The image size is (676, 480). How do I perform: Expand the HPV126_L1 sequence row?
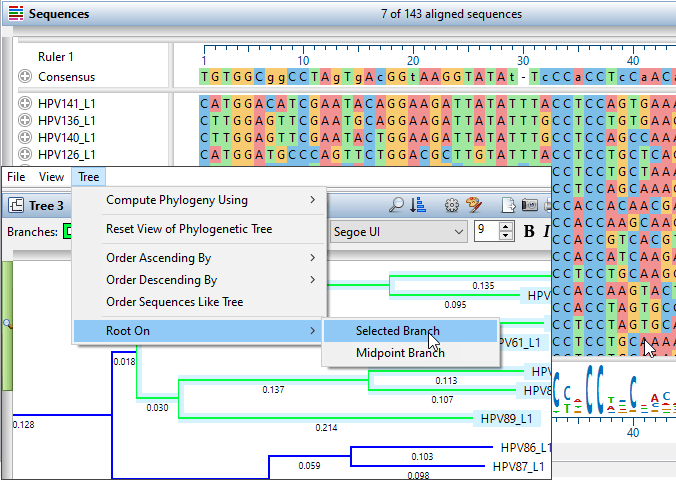25,154
